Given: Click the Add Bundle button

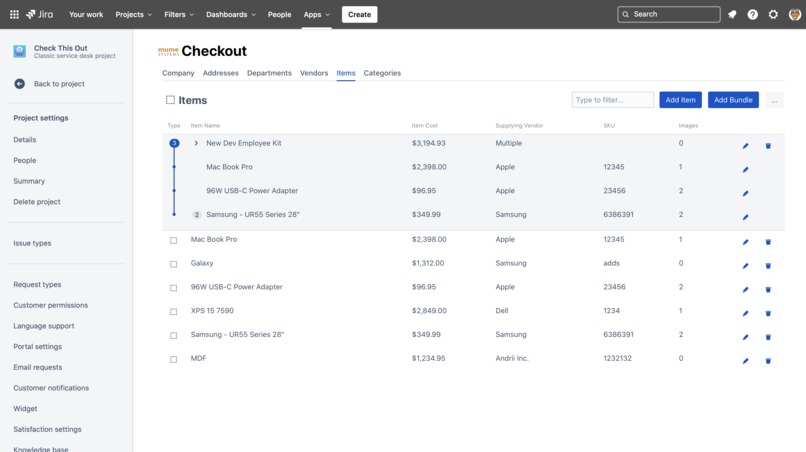Looking at the screenshot, I should [x=733, y=100].
